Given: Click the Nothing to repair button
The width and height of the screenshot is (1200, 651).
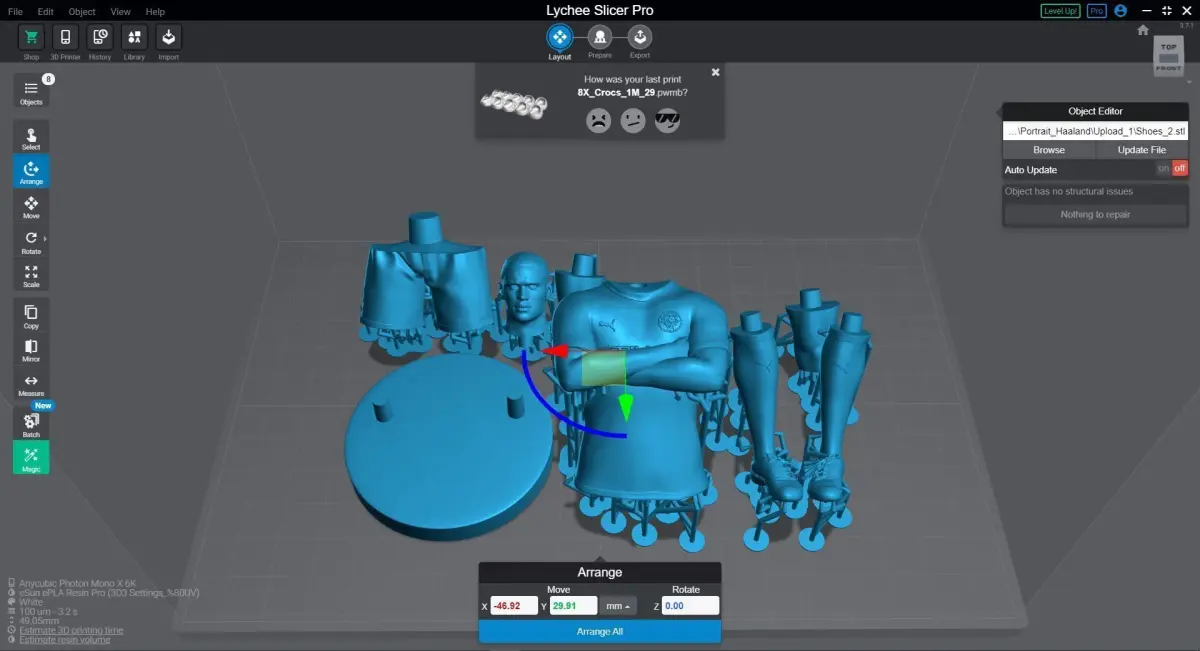Looking at the screenshot, I should pyautogui.click(x=1096, y=215).
